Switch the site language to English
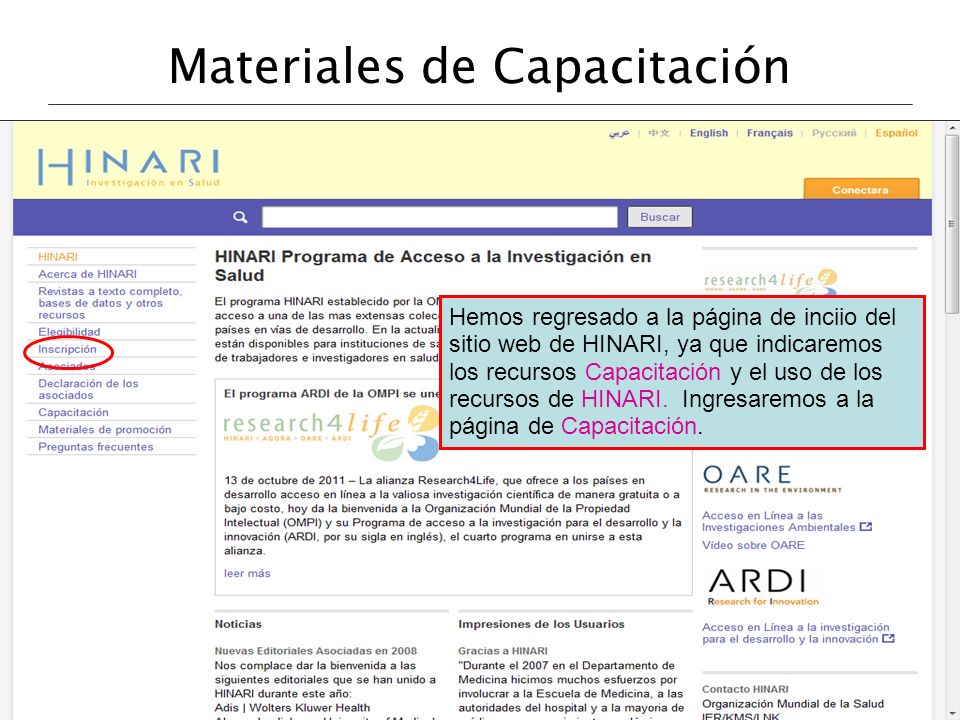Screen dimensions: 960x720 pos(709,133)
